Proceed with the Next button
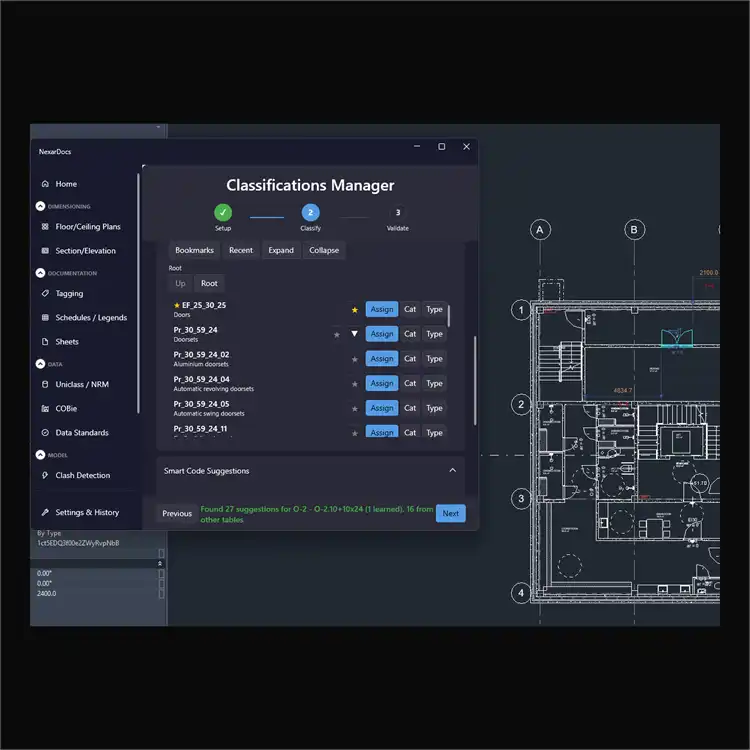 pos(451,513)
